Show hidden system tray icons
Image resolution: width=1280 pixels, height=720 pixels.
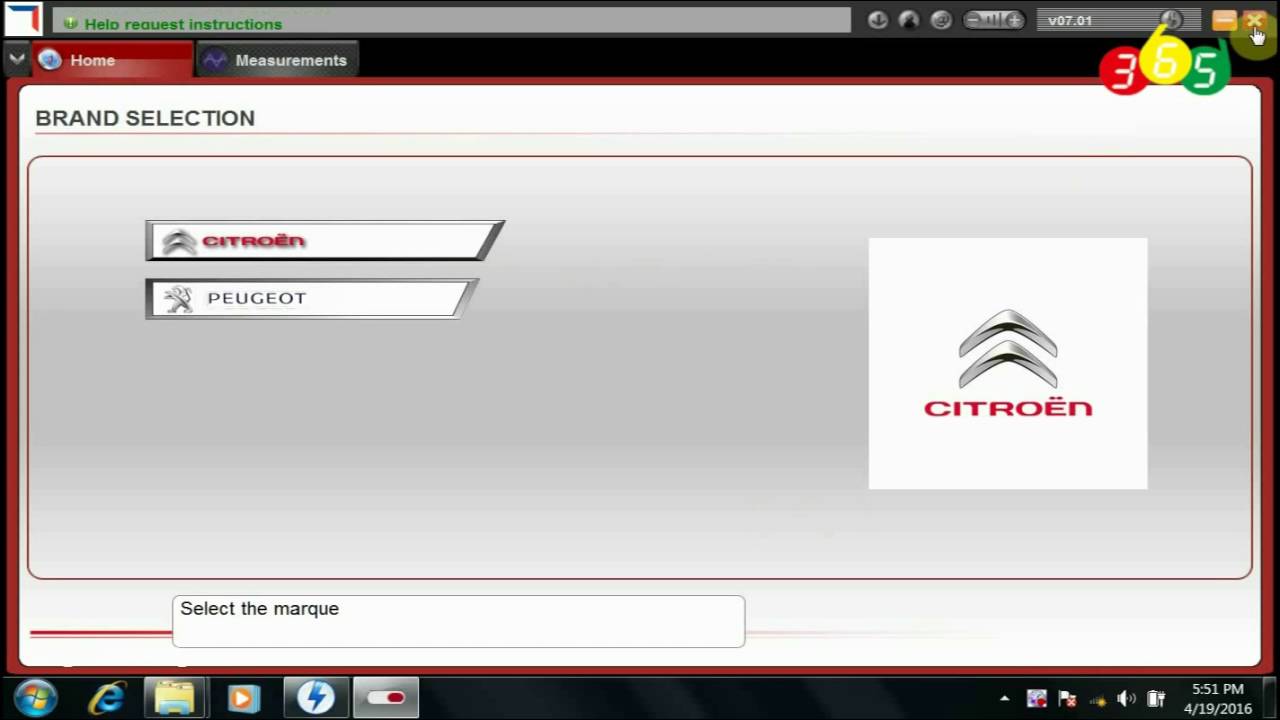[x=1004, y=698]
